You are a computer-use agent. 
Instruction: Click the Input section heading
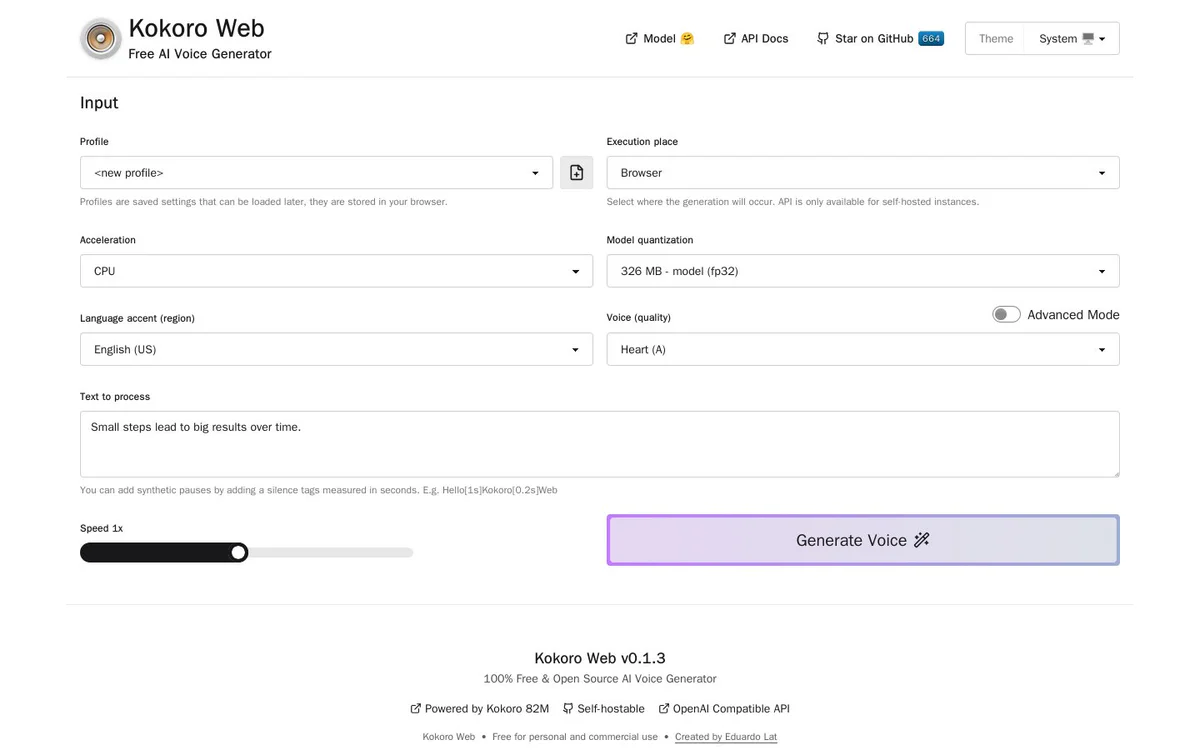pyautogui.click(x=99, y=103)
